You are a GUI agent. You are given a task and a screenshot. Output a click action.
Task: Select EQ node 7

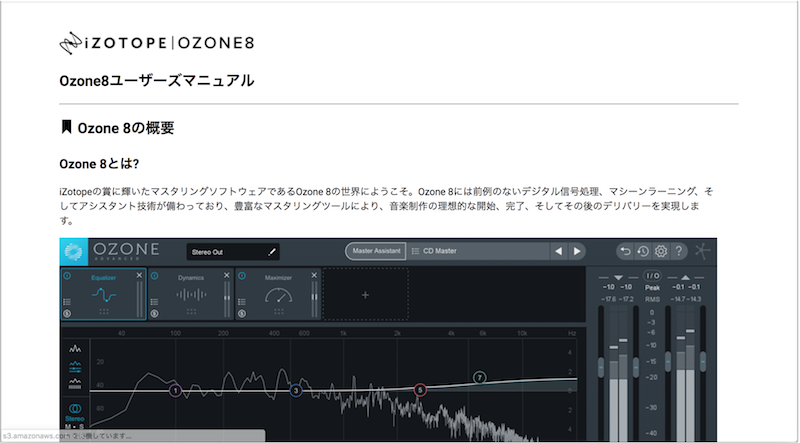coord(480,378)
